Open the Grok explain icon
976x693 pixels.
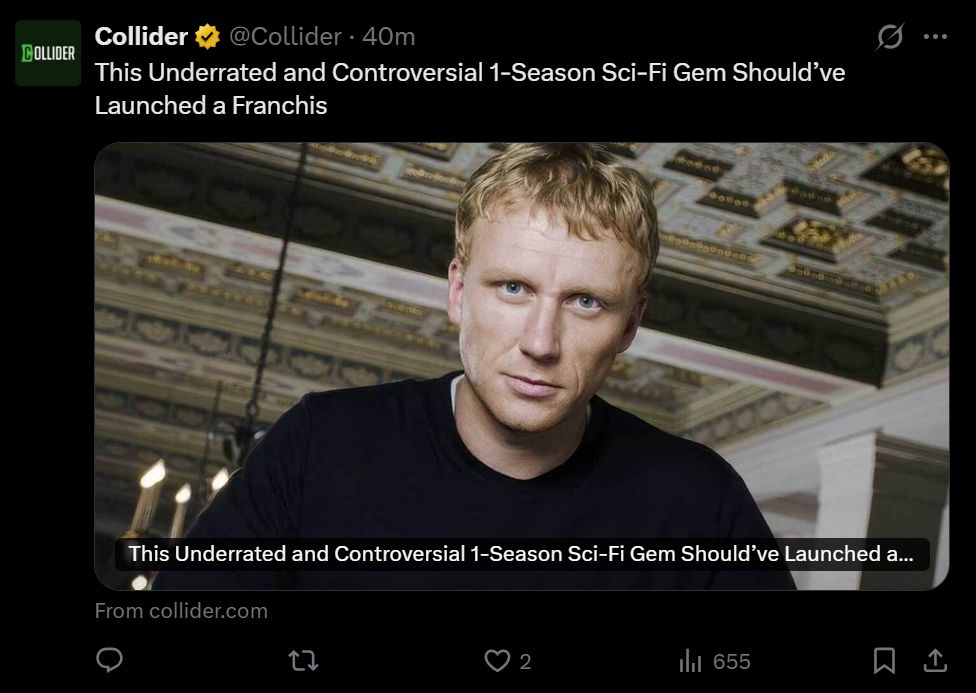pyautogui.click(x=889, y=37)
